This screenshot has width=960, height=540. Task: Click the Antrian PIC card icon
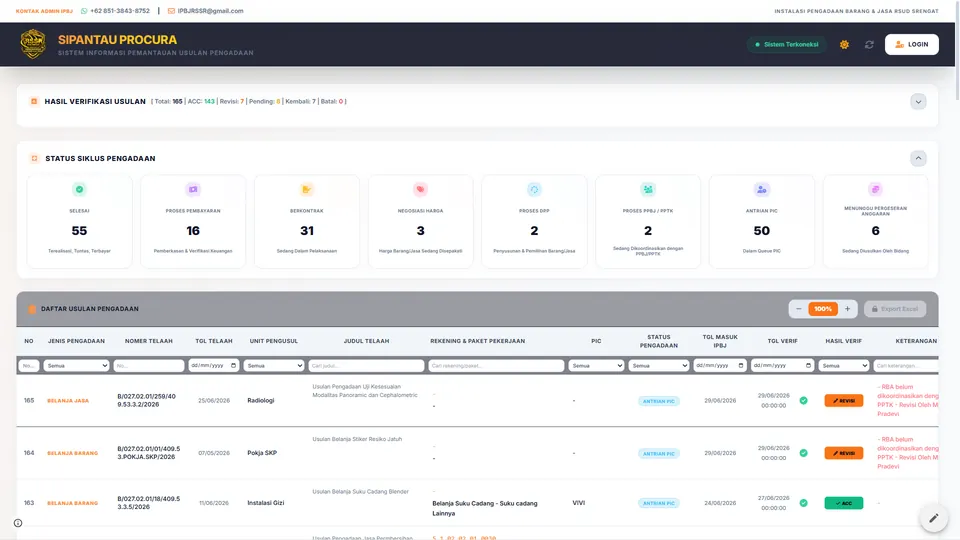762,189
